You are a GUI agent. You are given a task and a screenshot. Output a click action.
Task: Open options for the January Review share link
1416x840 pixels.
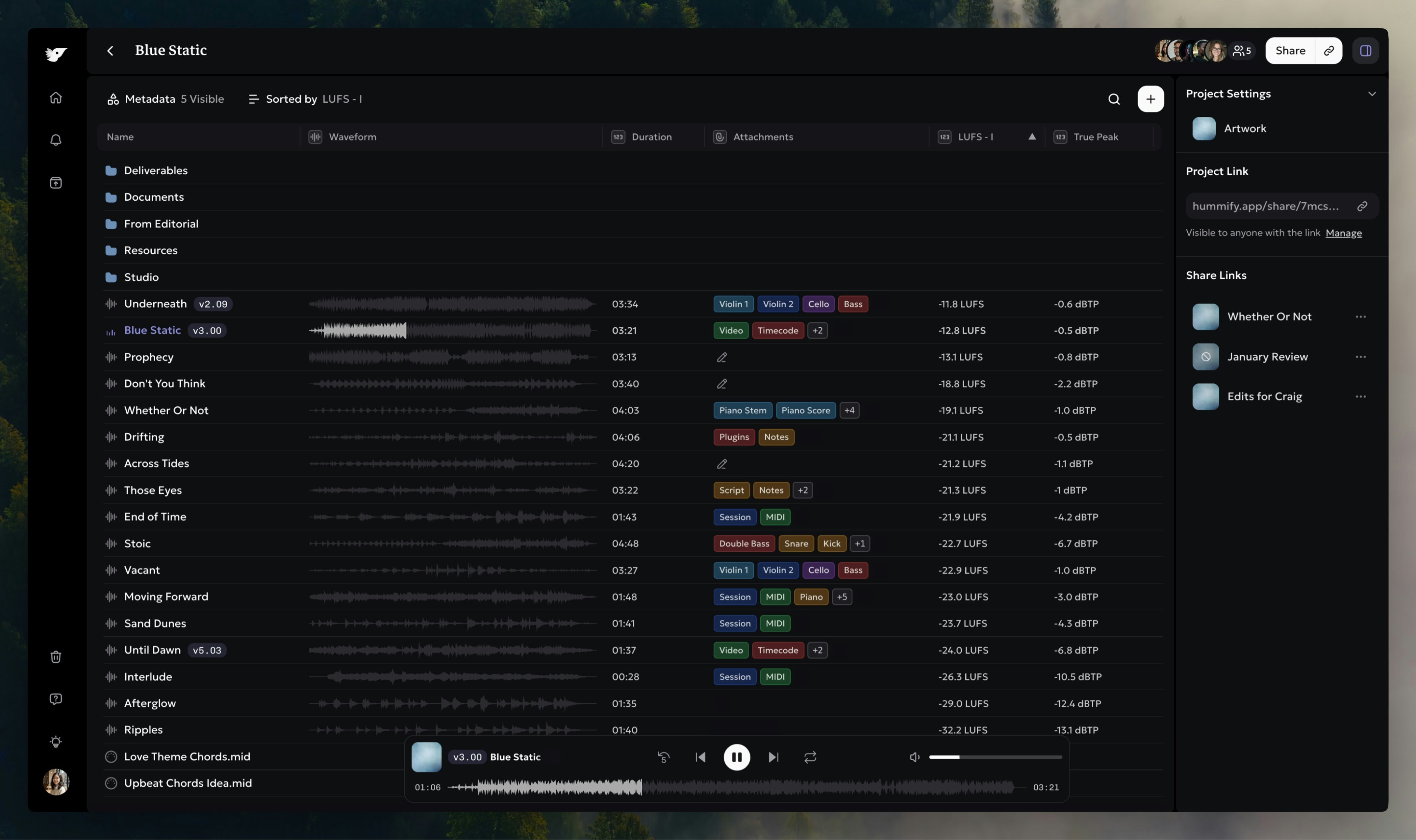pyautogui.click(x=1360, y=357)
